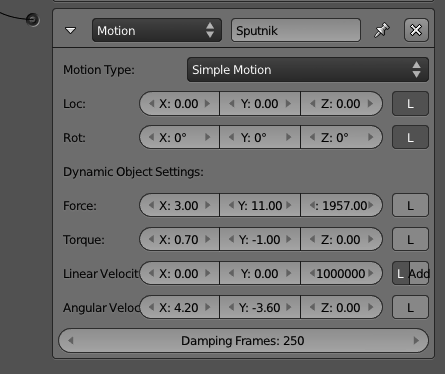Image resolution: width=445 pixels, height=374 pixels.
Task: Increase Force X with right arrow
Action: pyautogui.click(x=208, y=205)
